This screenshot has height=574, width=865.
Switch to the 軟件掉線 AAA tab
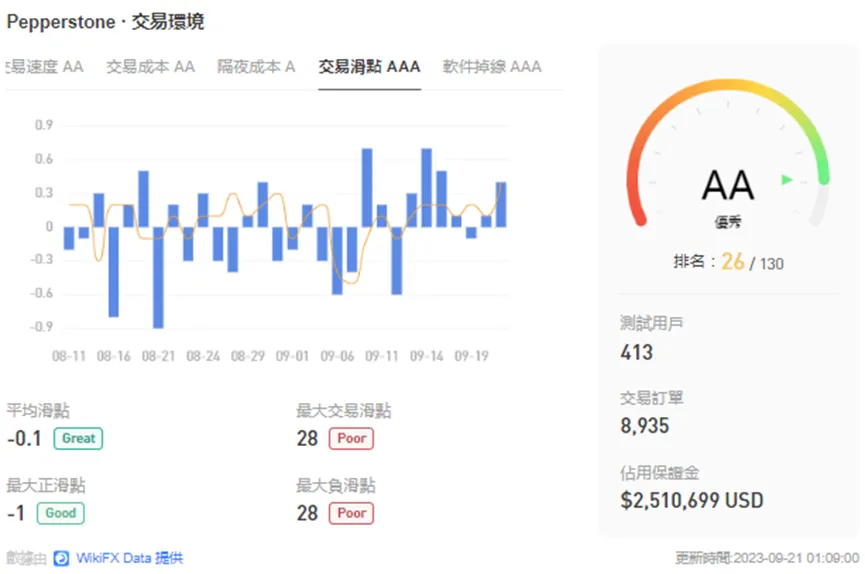tap(492, 67)
